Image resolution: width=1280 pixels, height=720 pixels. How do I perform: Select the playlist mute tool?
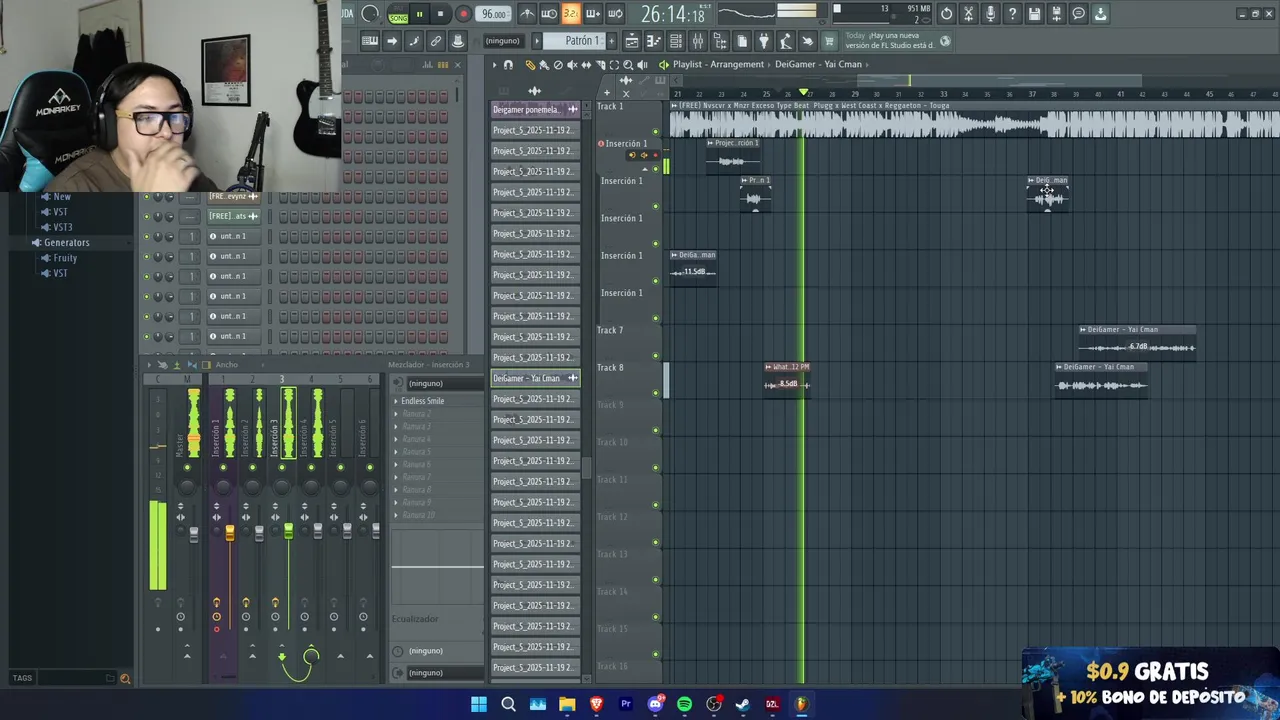click(x=572, y=65)
